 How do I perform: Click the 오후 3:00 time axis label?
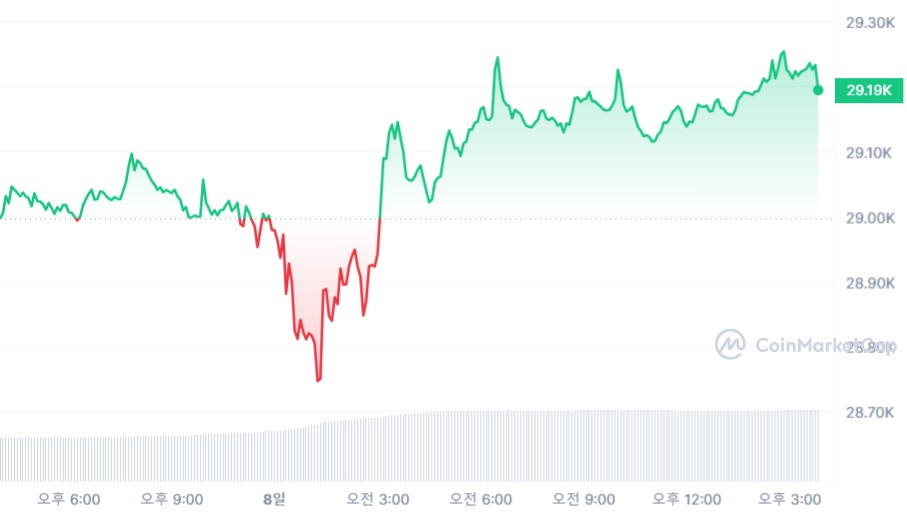click(789, 498)
